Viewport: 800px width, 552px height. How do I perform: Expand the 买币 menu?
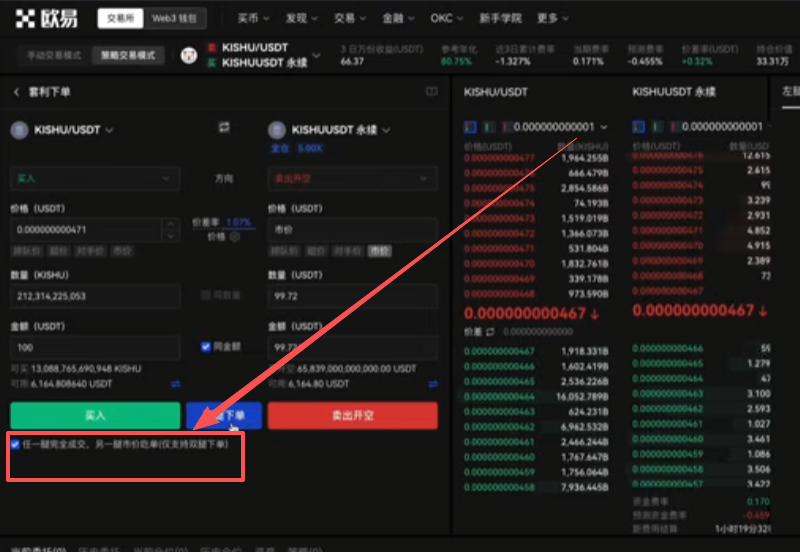pos(253,18)
